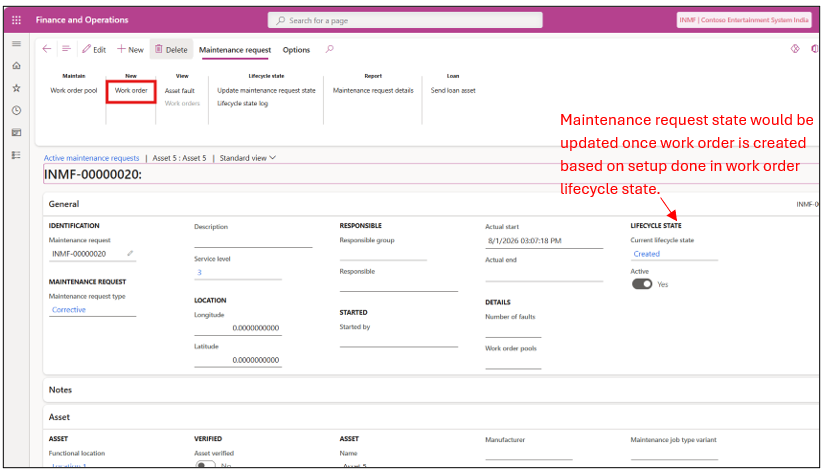This screenshot has height=469, width=823.
Task: Click the Description field
Action: pyautogui.click(x=253, y=241)
